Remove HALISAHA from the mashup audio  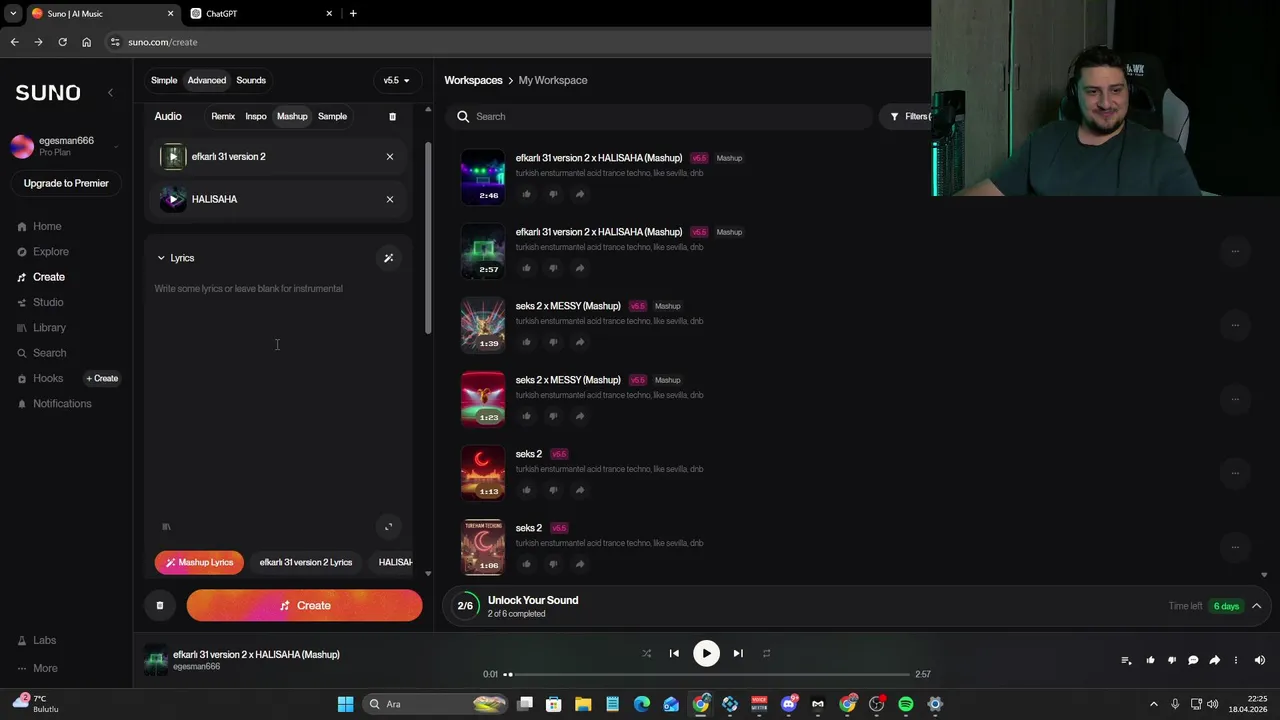click(x=390, y=199)
